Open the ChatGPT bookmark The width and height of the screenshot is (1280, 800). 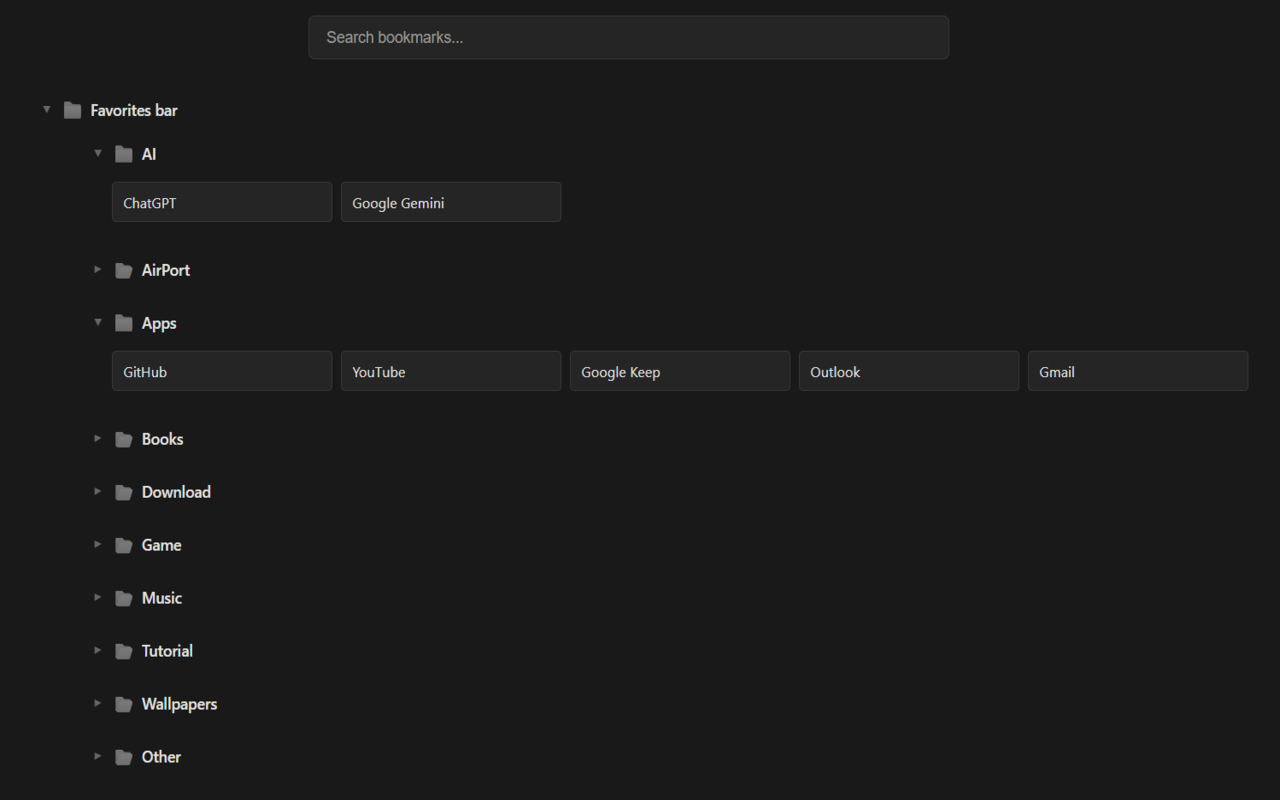coord(222,202)
